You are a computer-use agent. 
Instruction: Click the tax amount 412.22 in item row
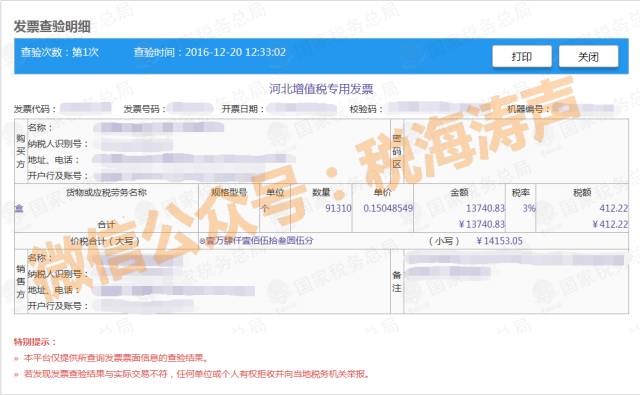coord(613,208)
